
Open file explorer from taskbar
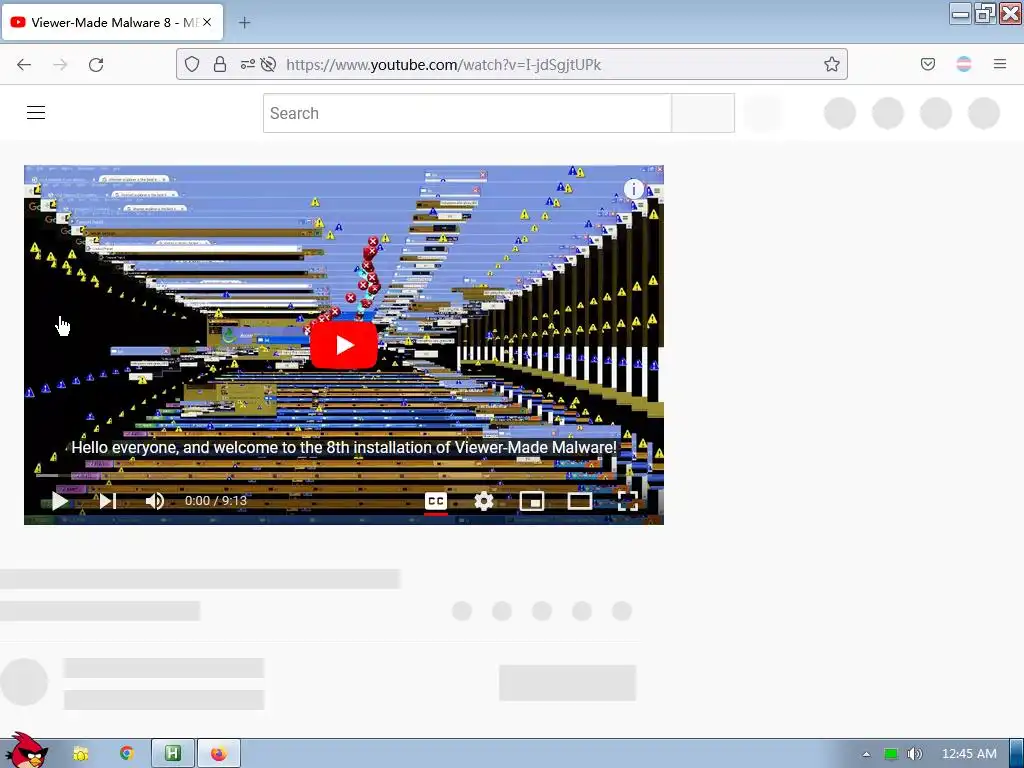coord(81,754)
